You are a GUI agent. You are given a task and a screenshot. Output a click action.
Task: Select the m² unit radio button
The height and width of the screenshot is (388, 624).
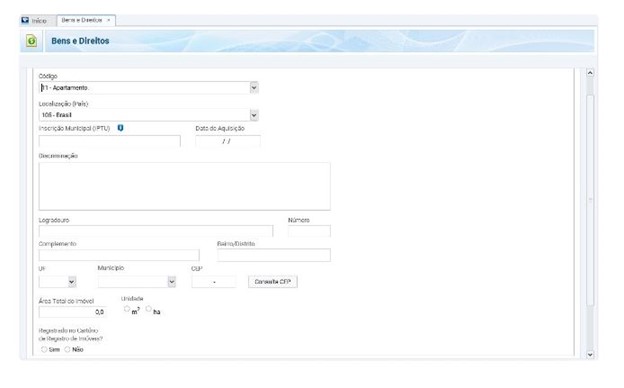click(127, 309)
